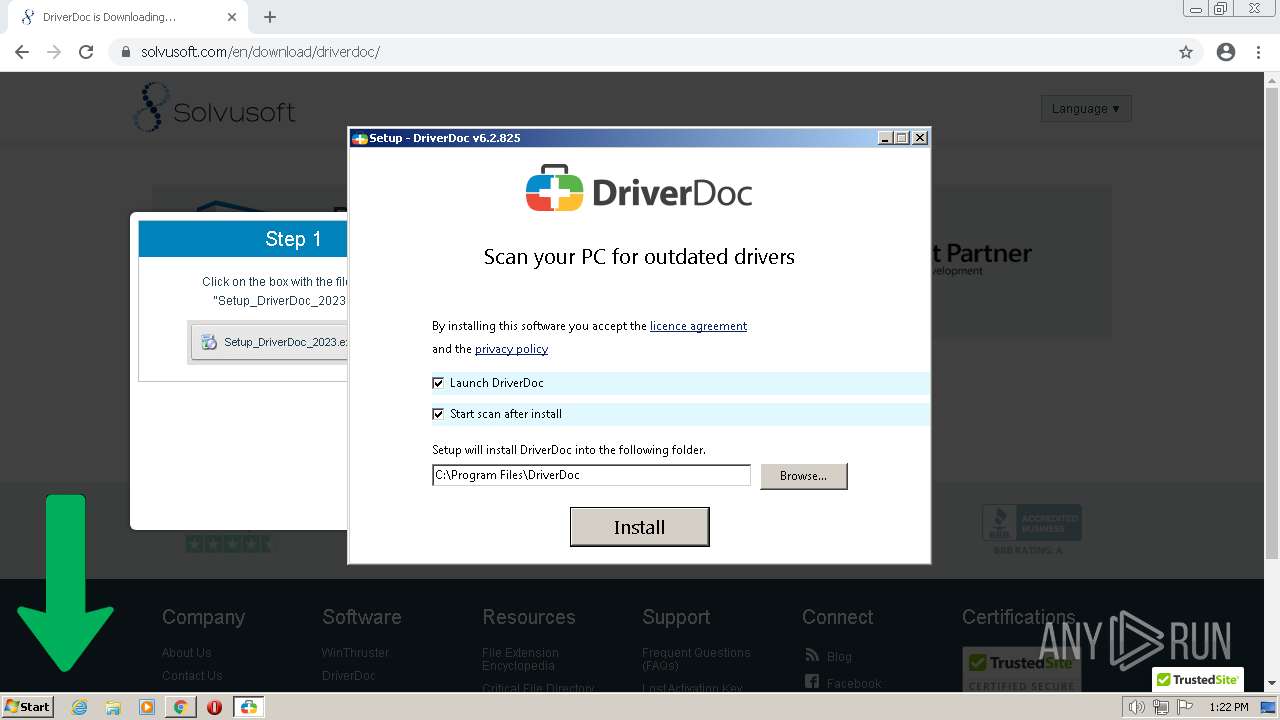
Task: Open the File Extension Encyclopedia footer link
Action: coord(520,659)
